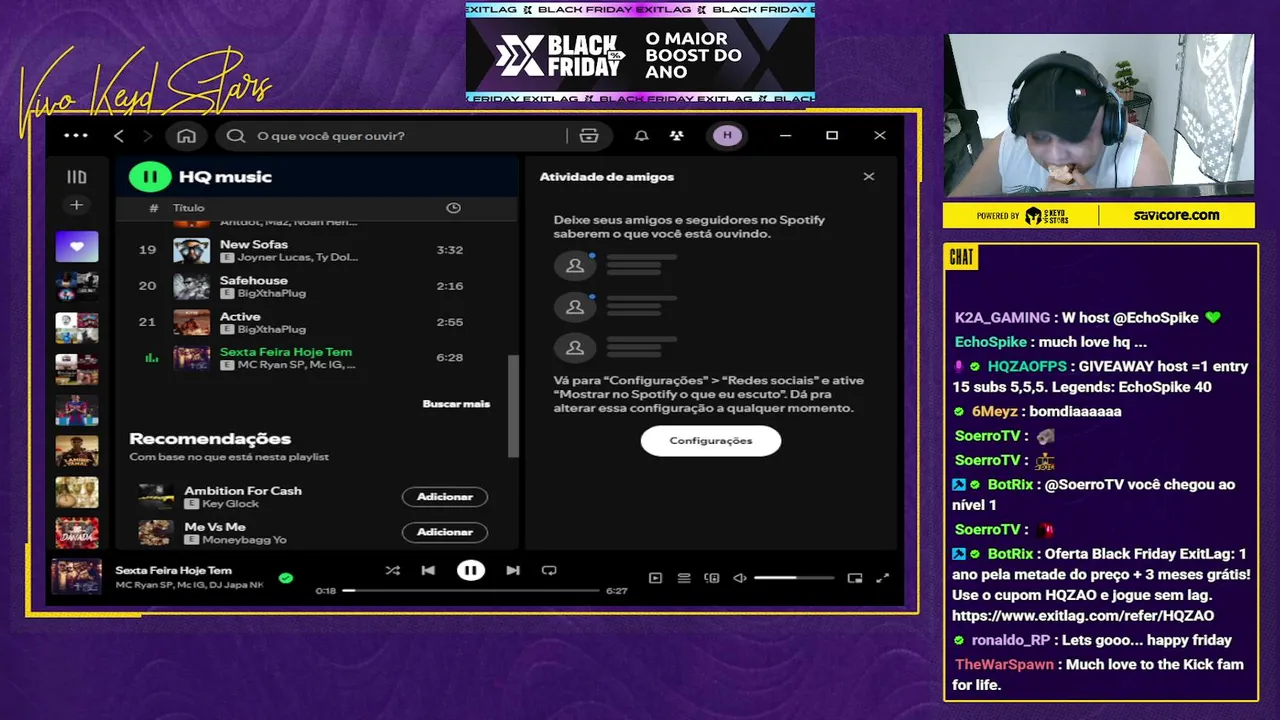Add 'Me Vs Me' via Adicionar
1280x720 pixels.
point(445,532)
